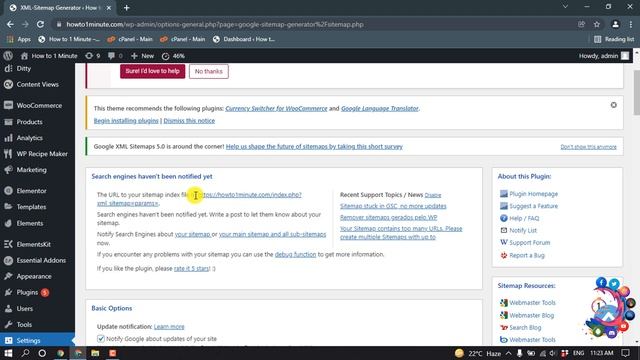Open the Support Forum link
This screenshot has height=360, width=640.
[530, 242]
